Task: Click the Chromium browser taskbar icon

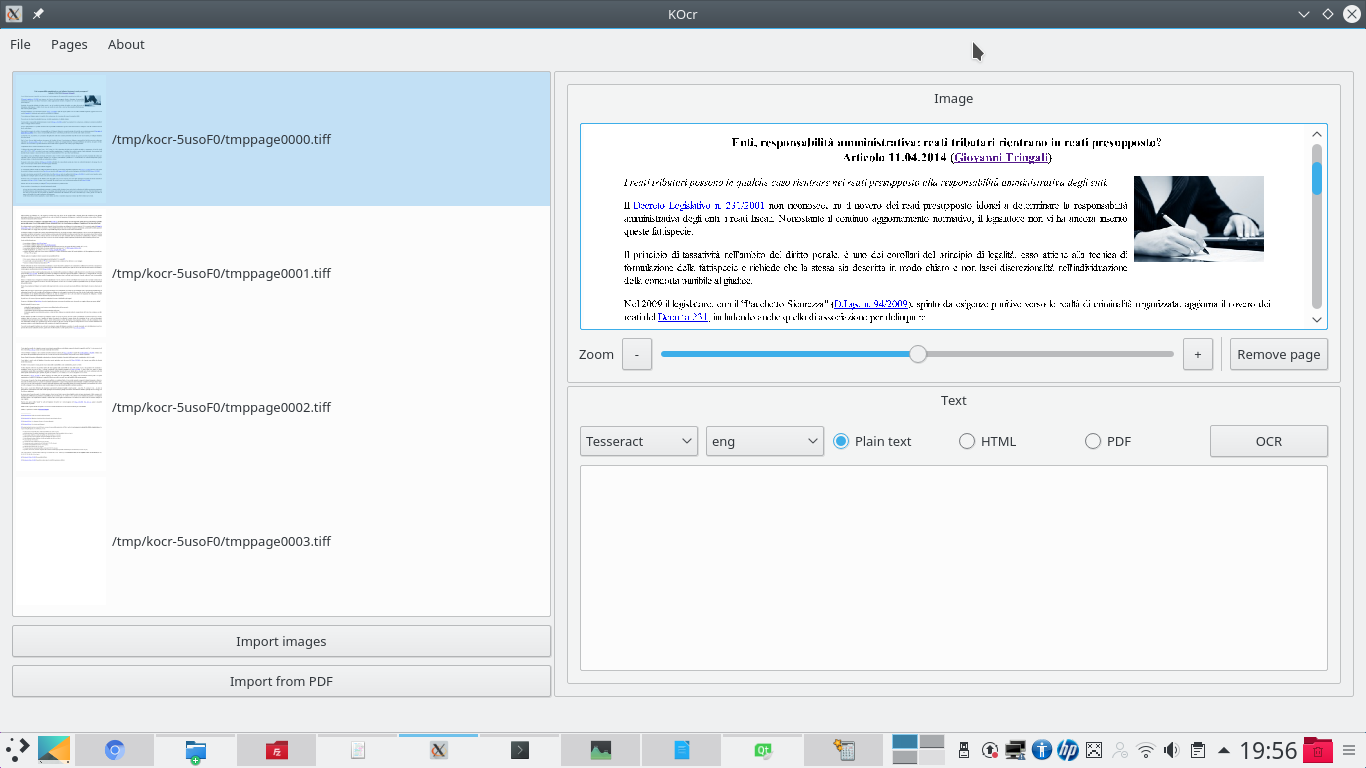Action: tap(115, 750)
